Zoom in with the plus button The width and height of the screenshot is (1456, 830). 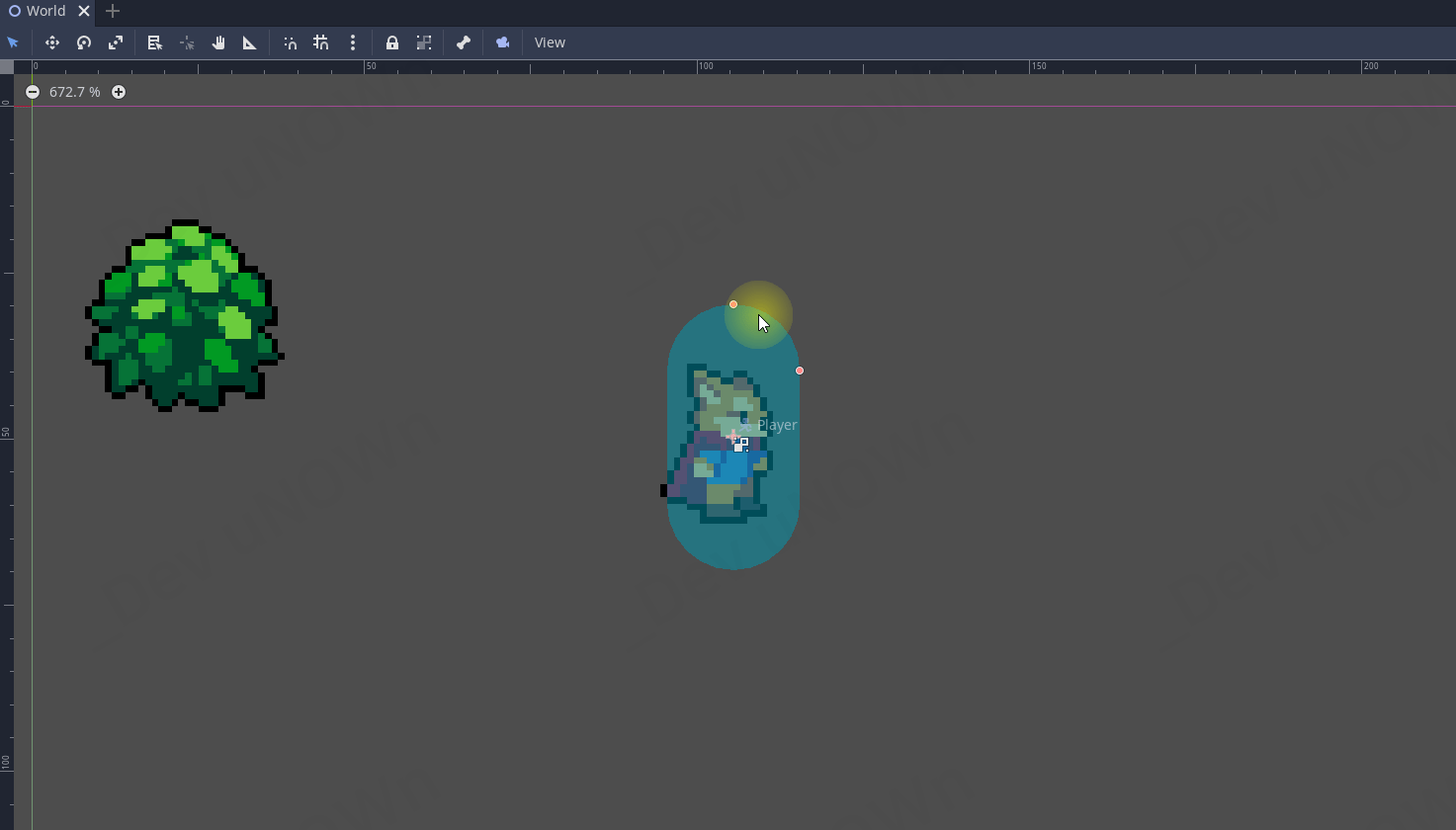click(x=119, y=92)
